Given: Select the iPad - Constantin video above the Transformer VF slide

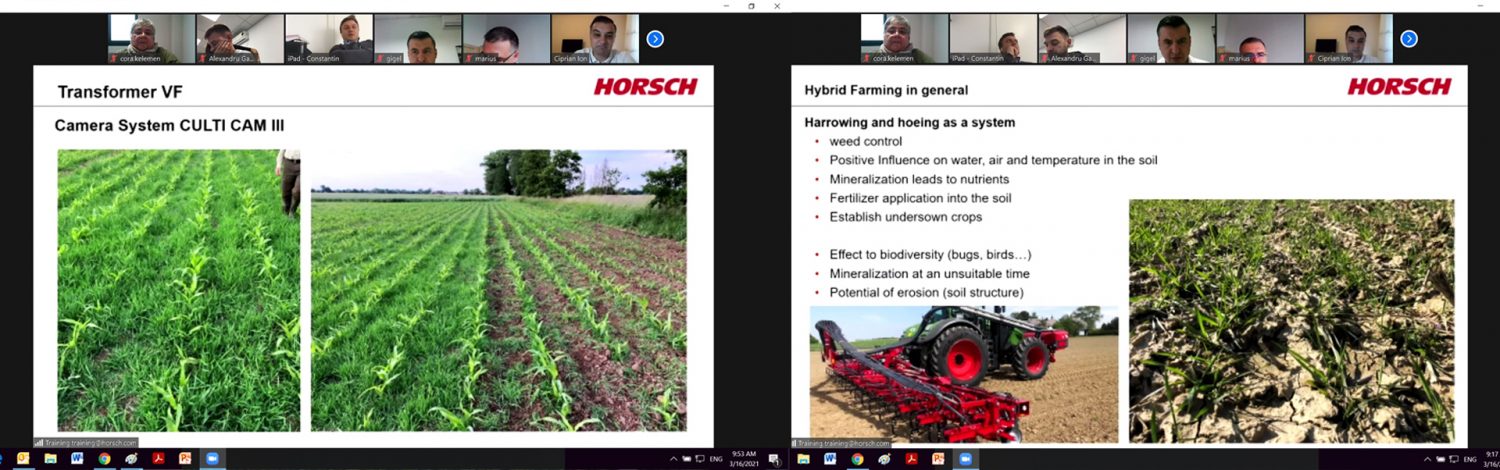Looking at the screenshot, I should pyautogui.click(x=329, y=39).
